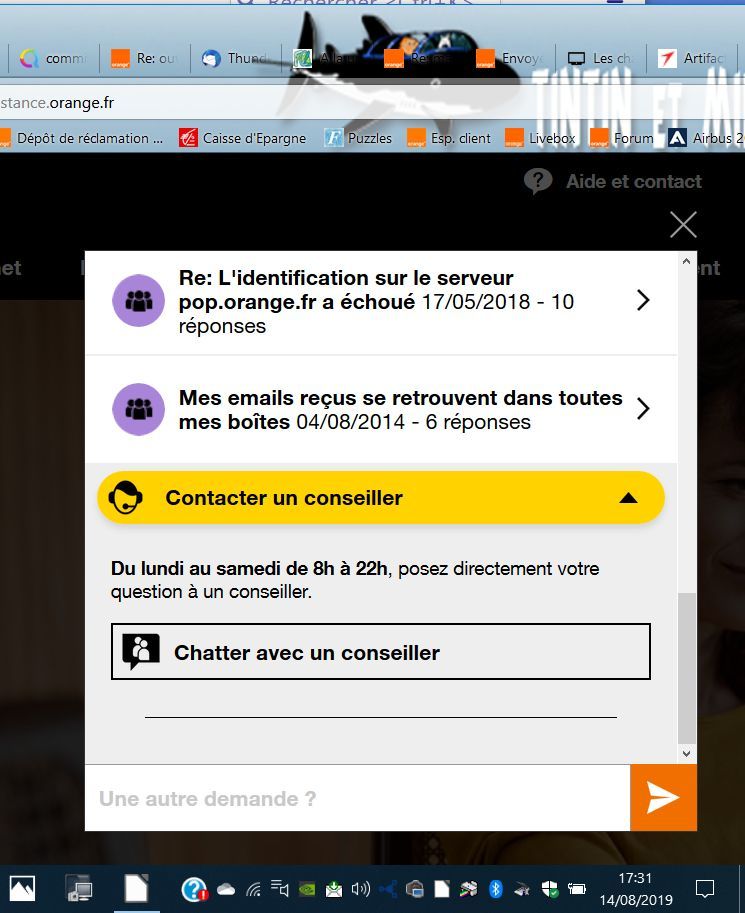The image size is (745, 913).
Task: Click the panel scrollbar up arrow
Action: click(x=686, y=261)
